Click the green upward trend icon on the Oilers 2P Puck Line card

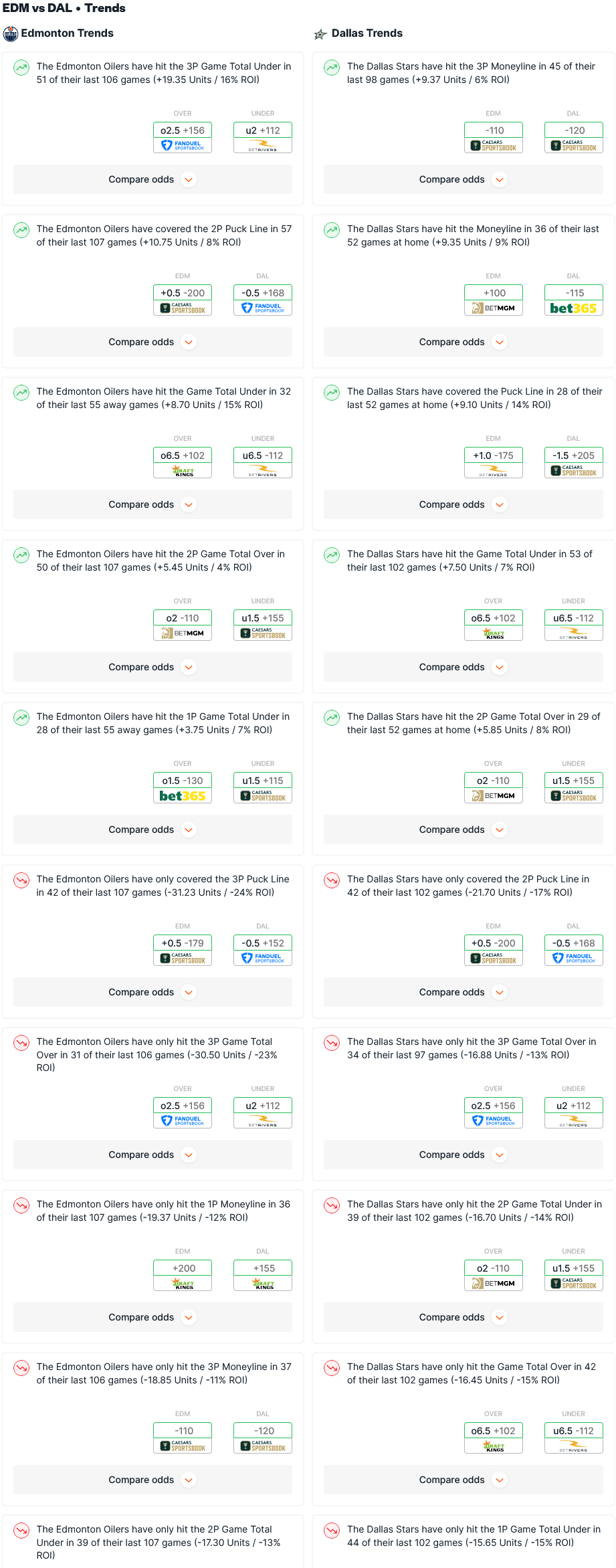click(x=22, y=230)
